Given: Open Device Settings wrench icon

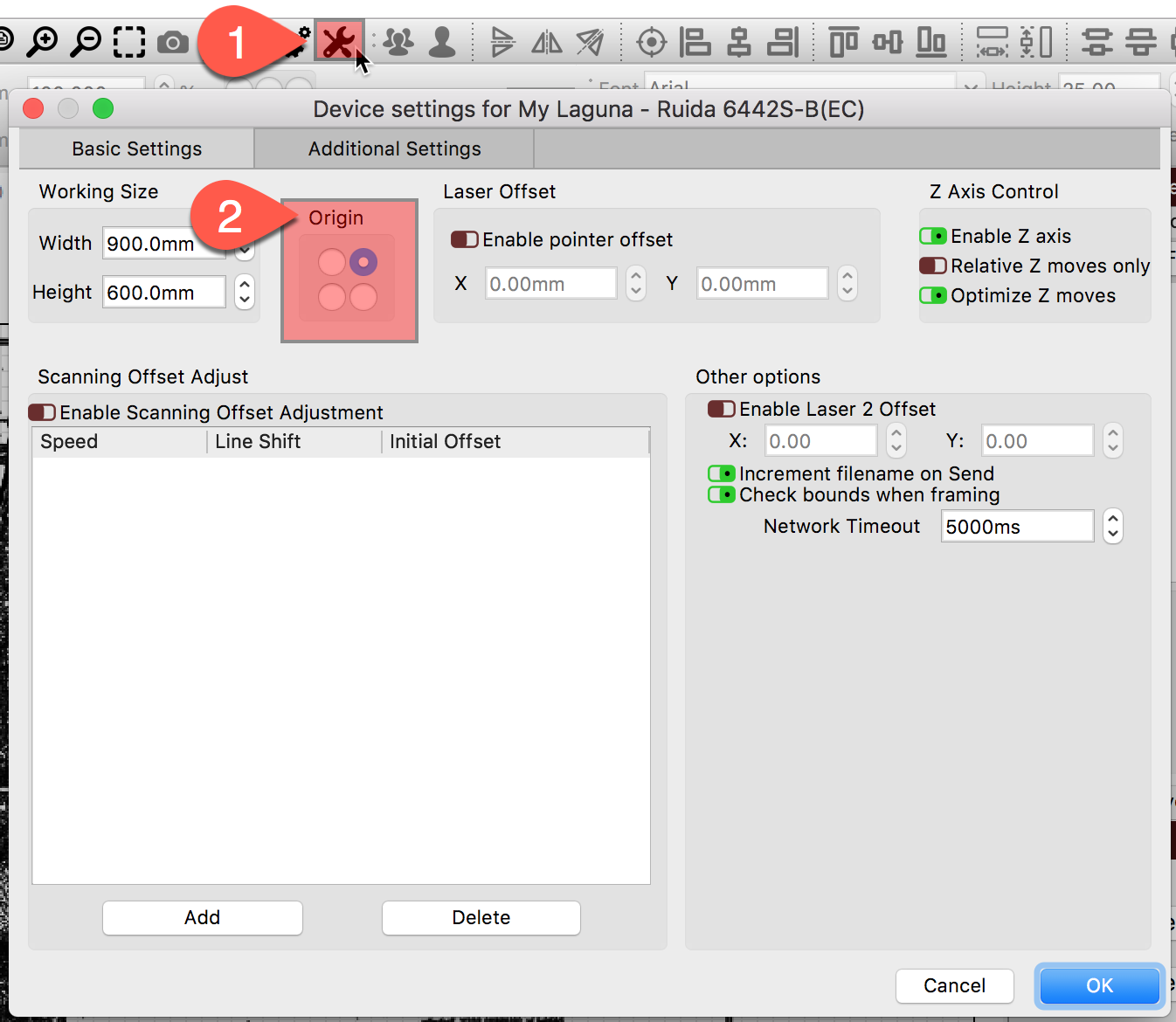Looking at the screenshot, I should pos(339,41).
